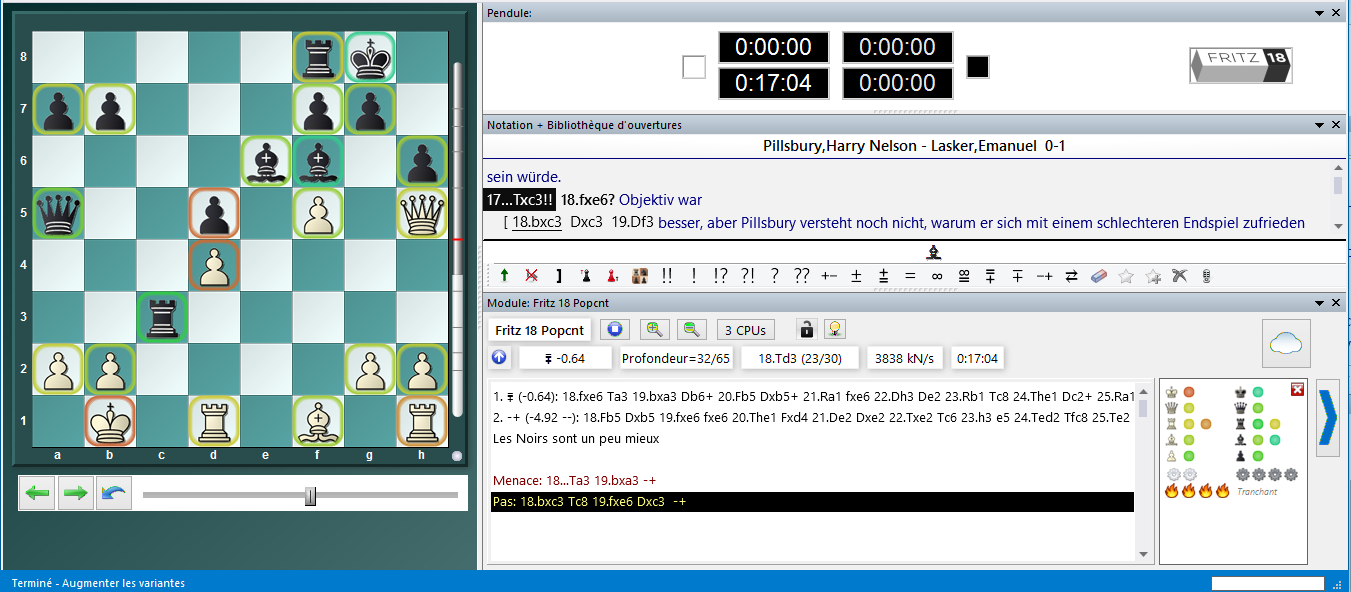
Task: Click the upper-left white clock '0:00:00'
Action: pyautogui.click(x=774, y=47)
